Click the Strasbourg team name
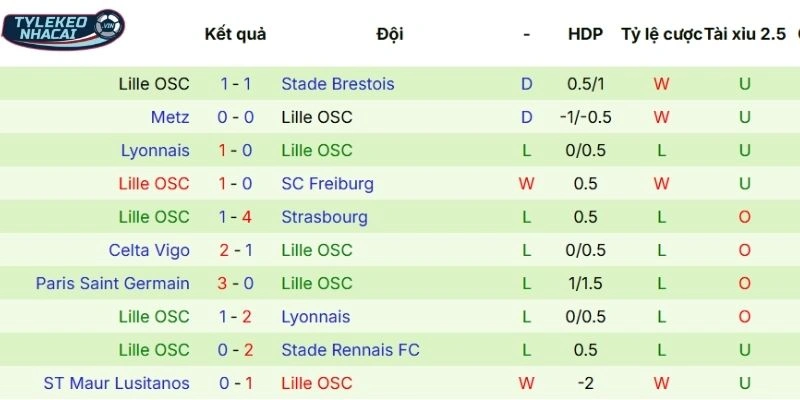Image resolution: width=800 pixels, height=400 pixels. pyautogui.click(x=325, y=217)
